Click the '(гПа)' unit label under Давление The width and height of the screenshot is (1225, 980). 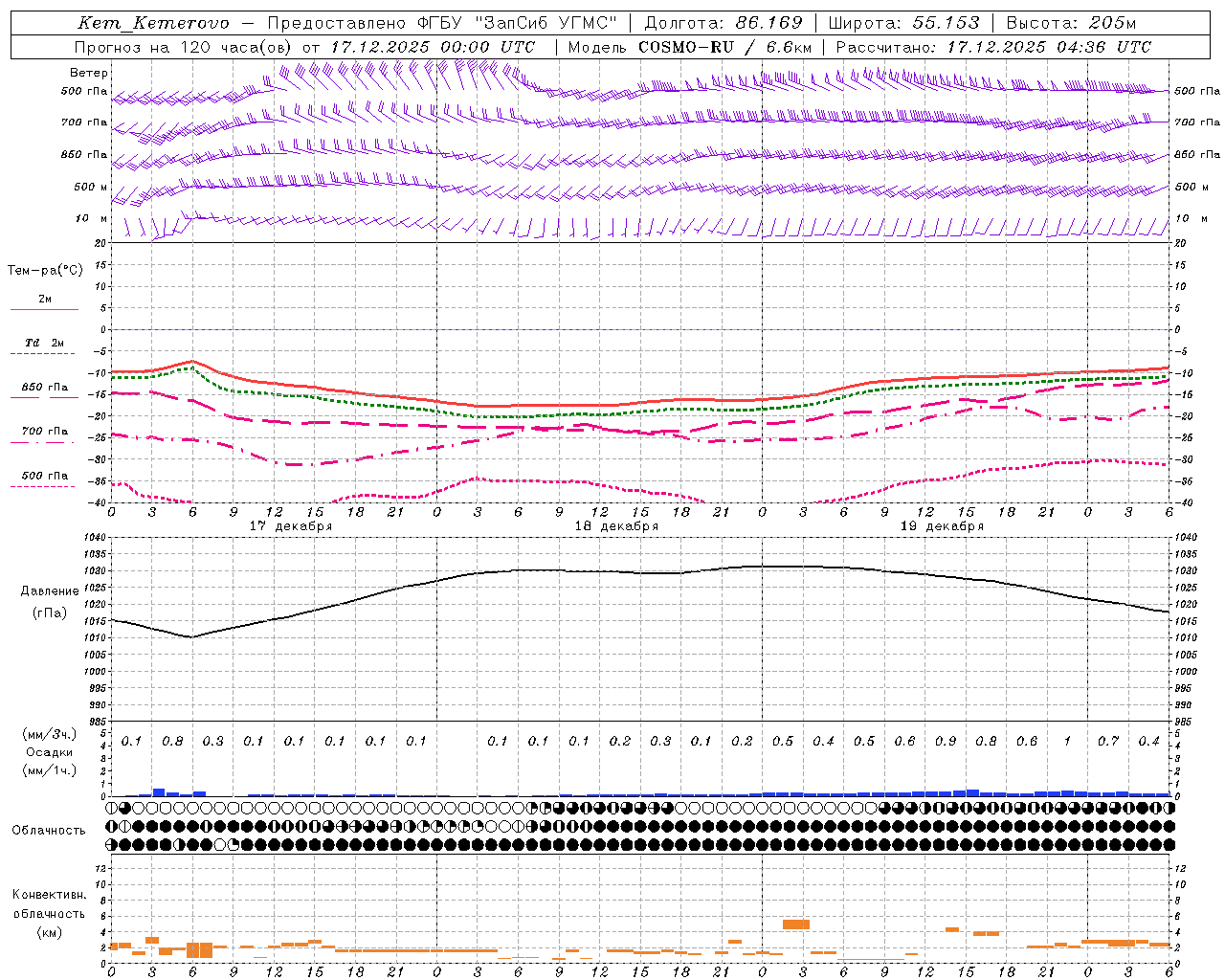pos(50,613)
